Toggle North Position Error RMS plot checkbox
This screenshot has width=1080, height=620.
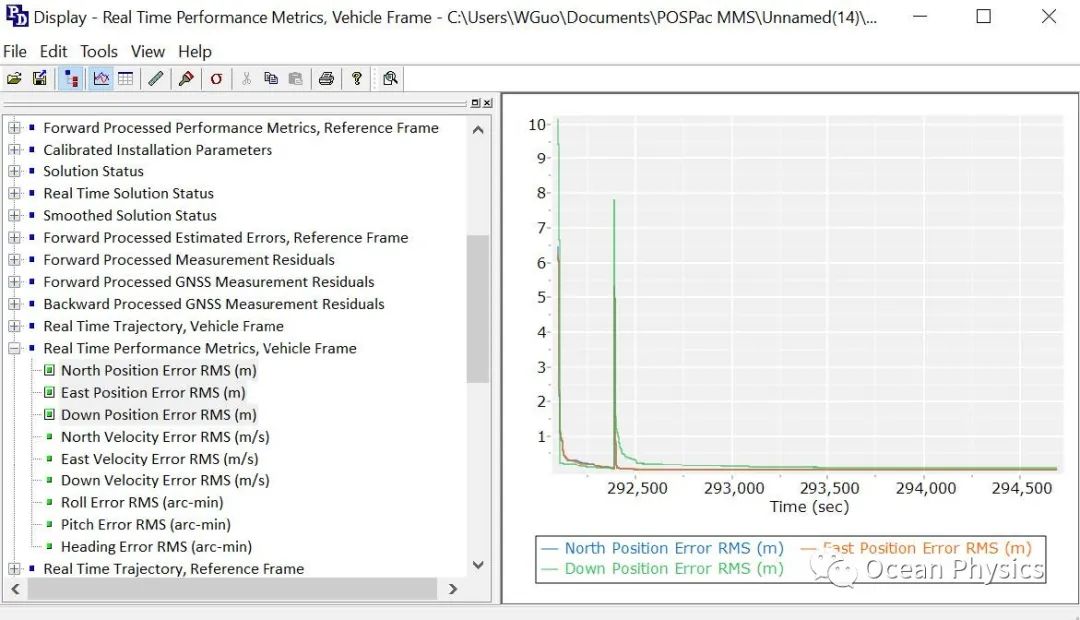[50, 371]
